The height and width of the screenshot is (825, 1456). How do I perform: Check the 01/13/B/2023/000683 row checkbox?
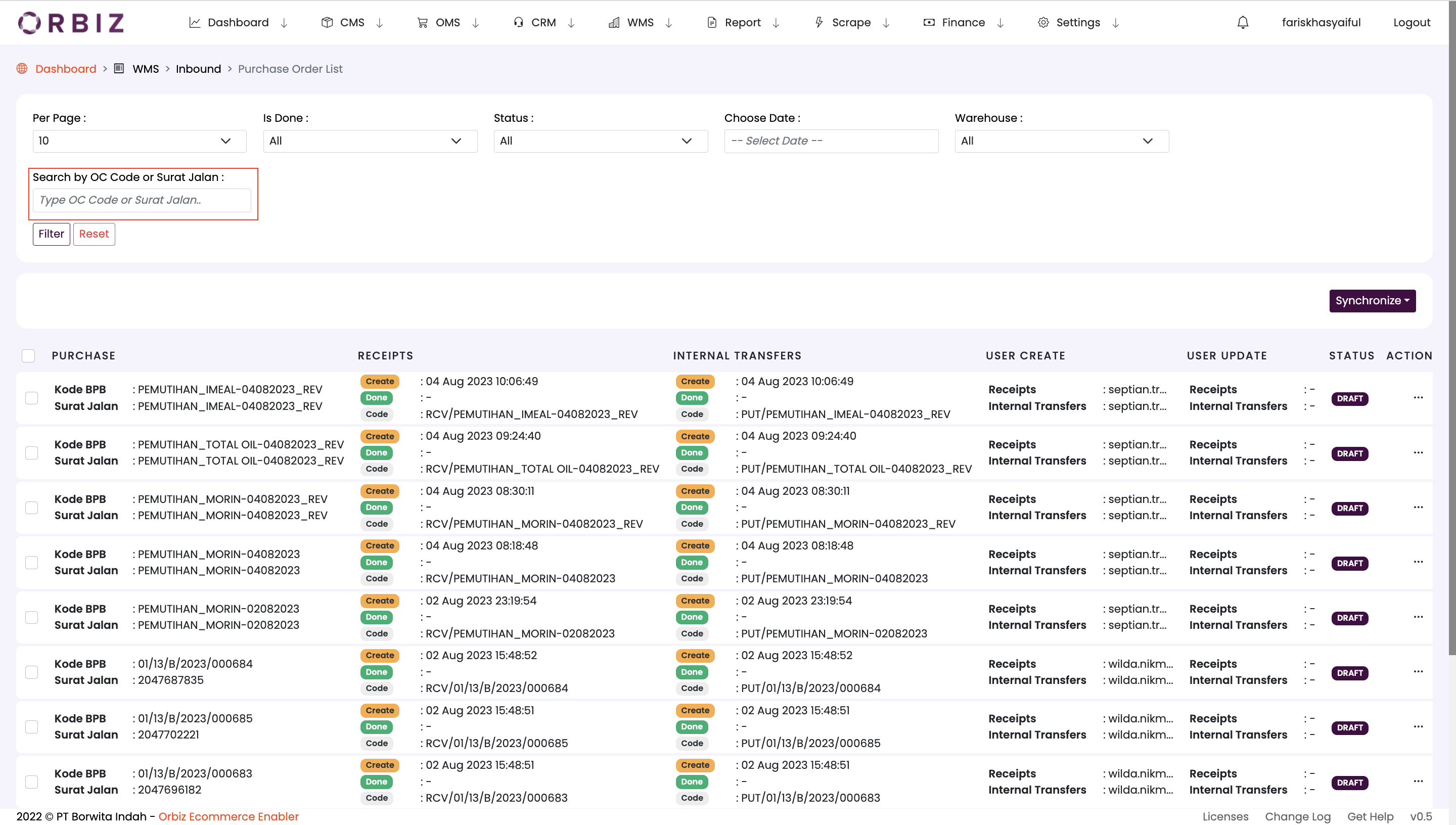coord(32,782)
